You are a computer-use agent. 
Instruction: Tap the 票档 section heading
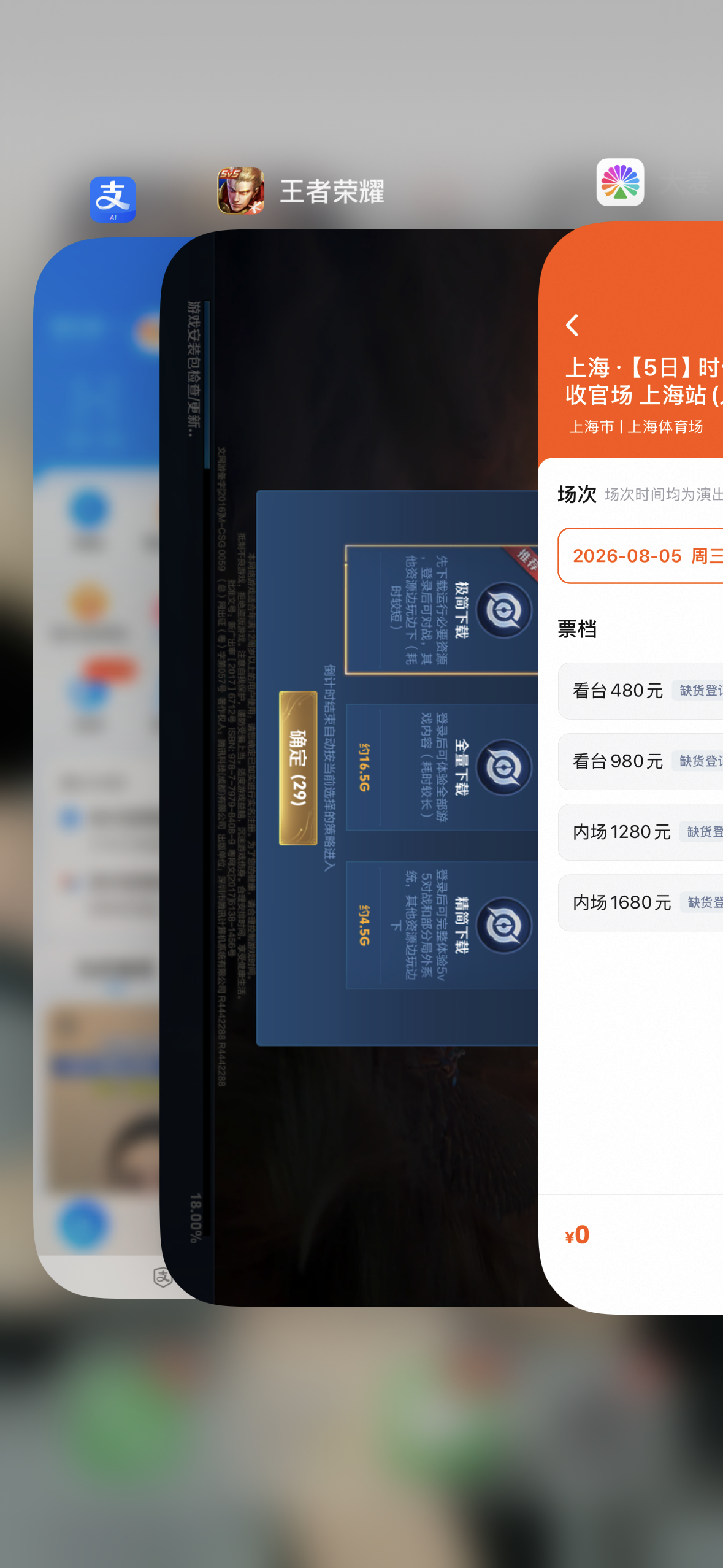pos(577,629)
